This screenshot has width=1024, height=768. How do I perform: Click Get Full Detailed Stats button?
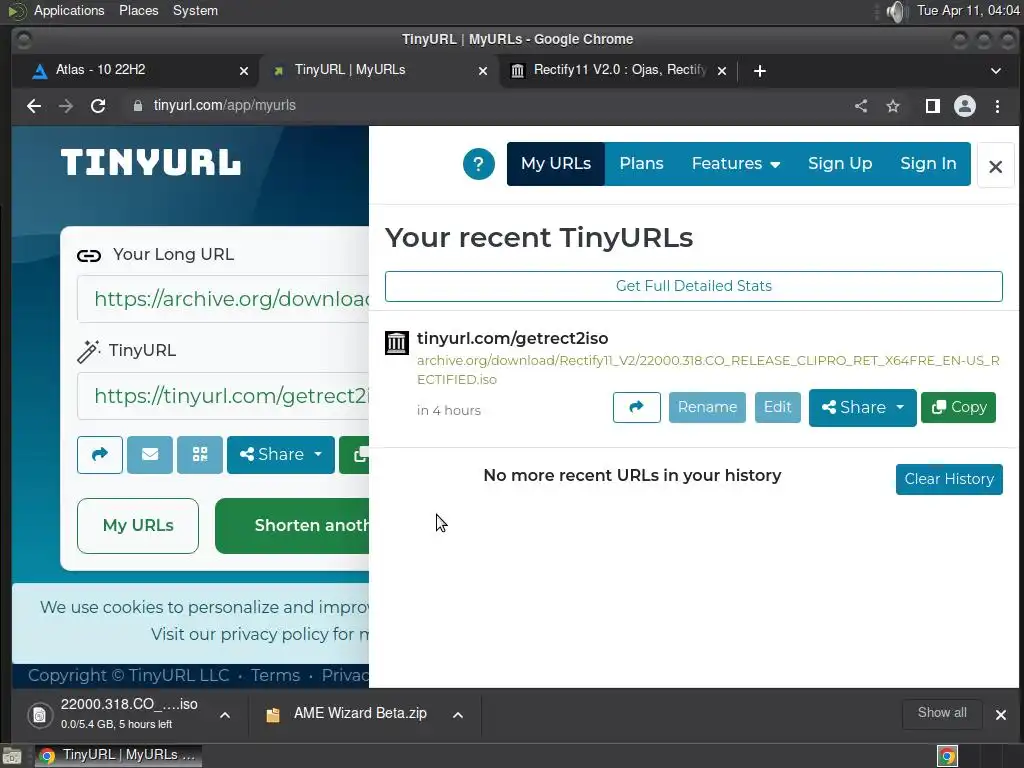point(694,286)
